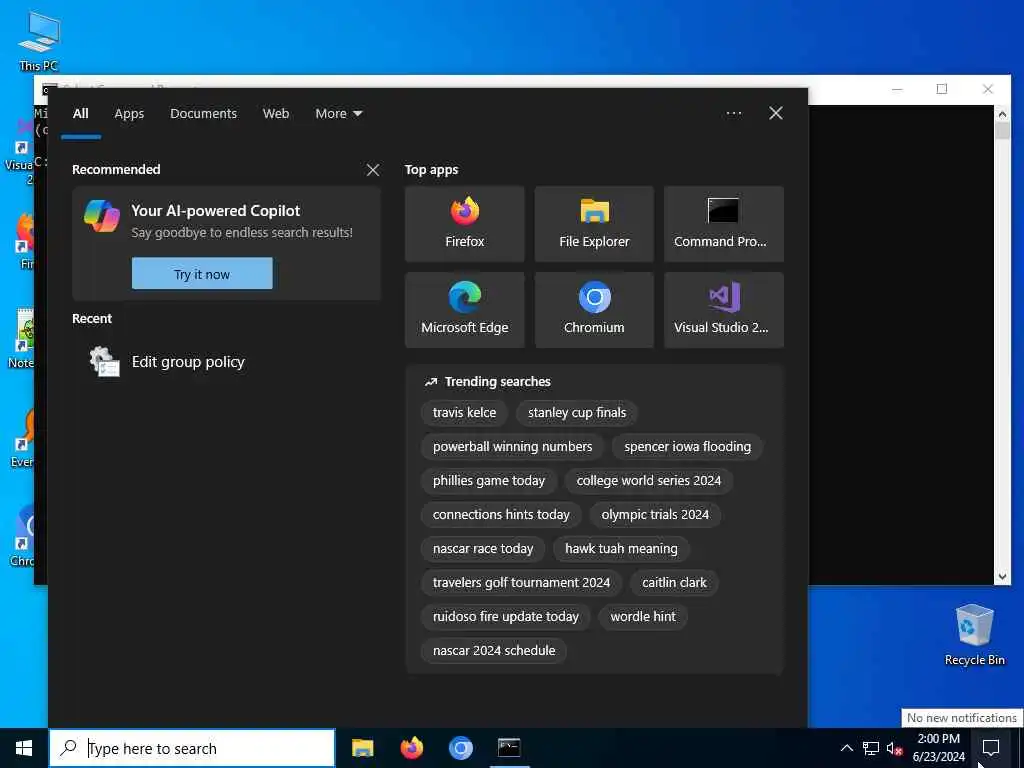This screenshot has width=1024, height=768.
Task: Click the Try it now button
Action: point(202,274)
